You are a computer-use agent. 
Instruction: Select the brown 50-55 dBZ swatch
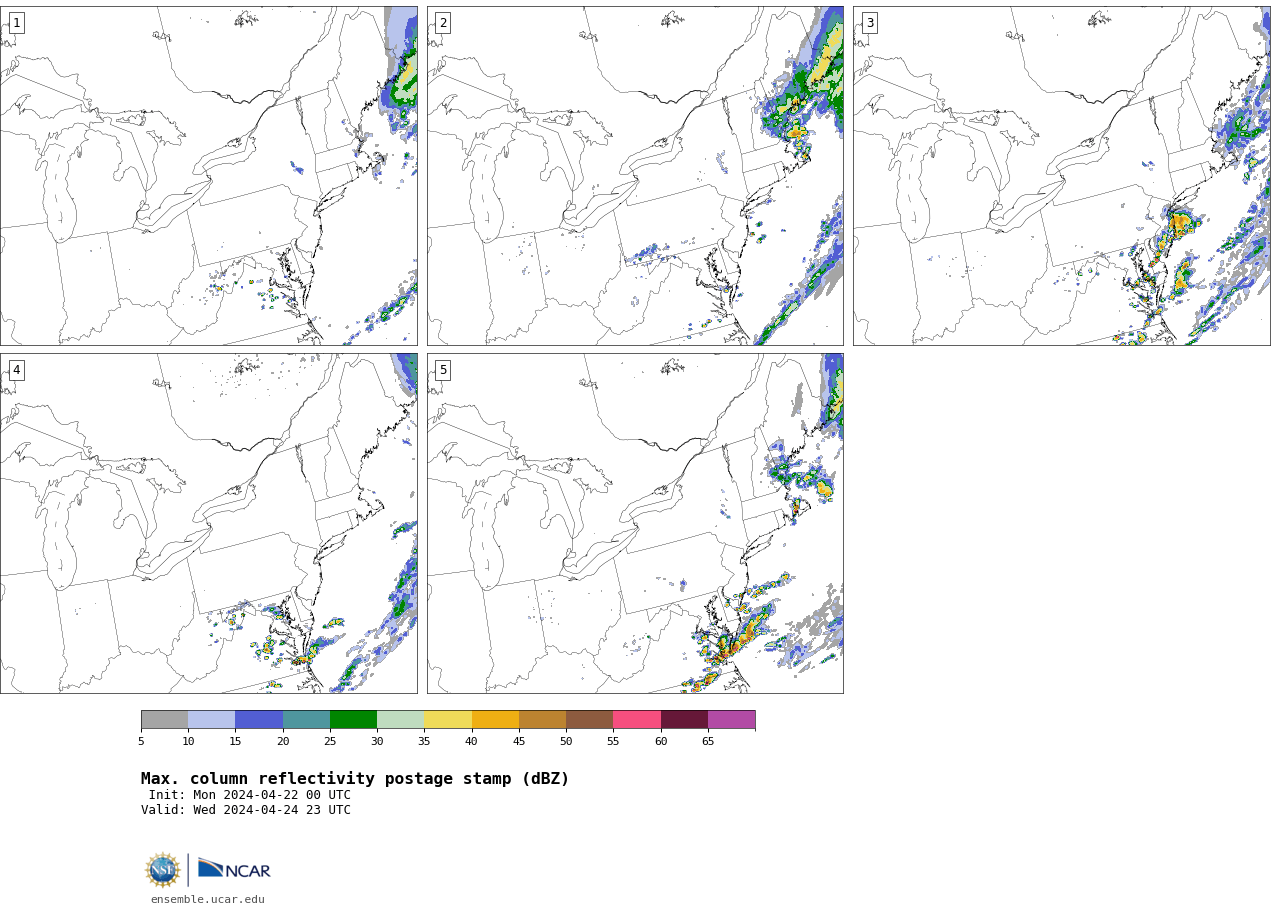tap(589, 720)
